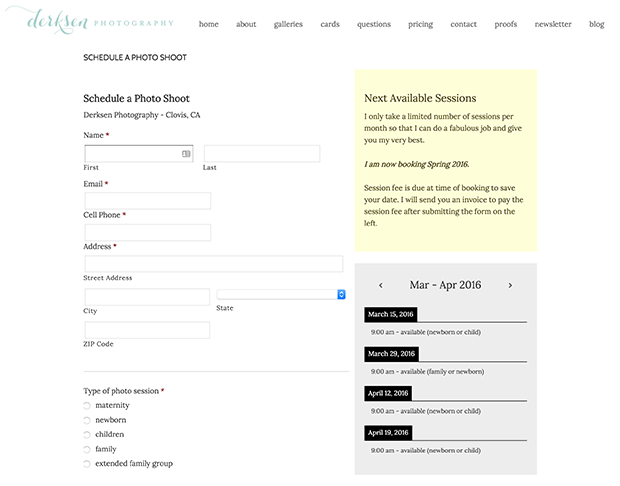Click the Last name input field

click(262, 153)
